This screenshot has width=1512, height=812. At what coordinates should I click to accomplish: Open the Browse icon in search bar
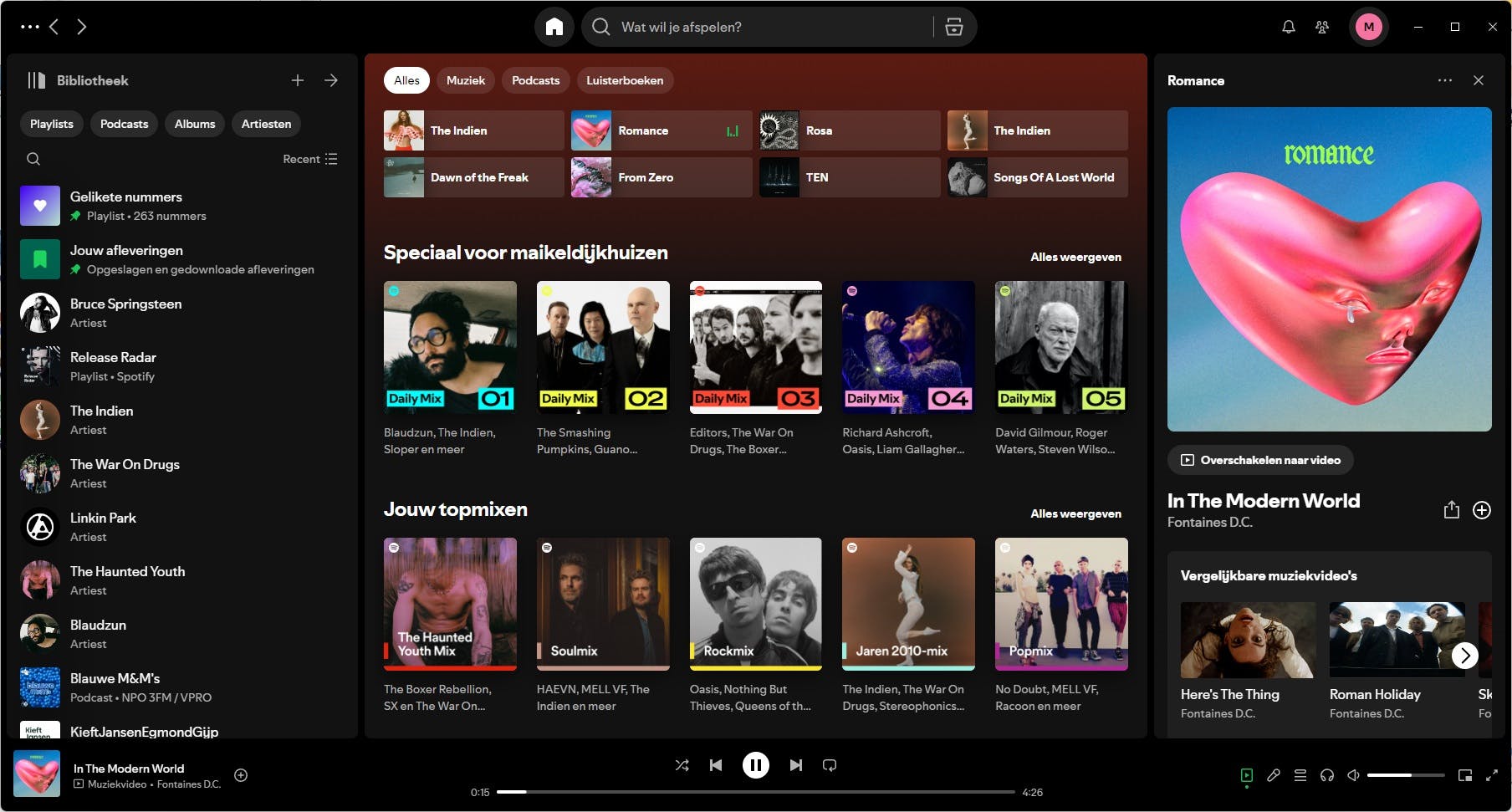click(x=954, y=27)
